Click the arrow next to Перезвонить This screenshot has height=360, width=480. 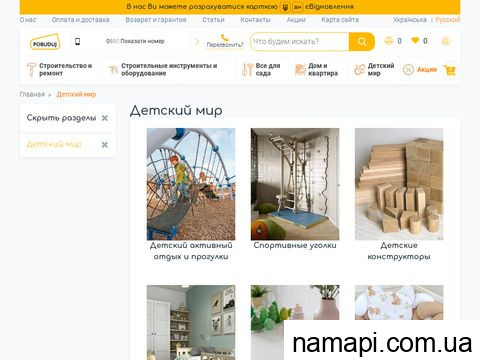click(197, 42)
